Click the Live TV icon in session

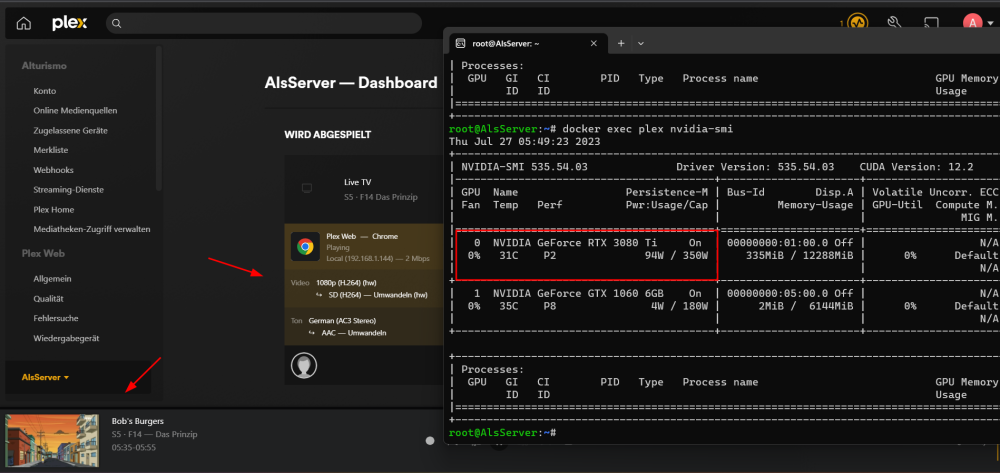[x=307, y=188]
